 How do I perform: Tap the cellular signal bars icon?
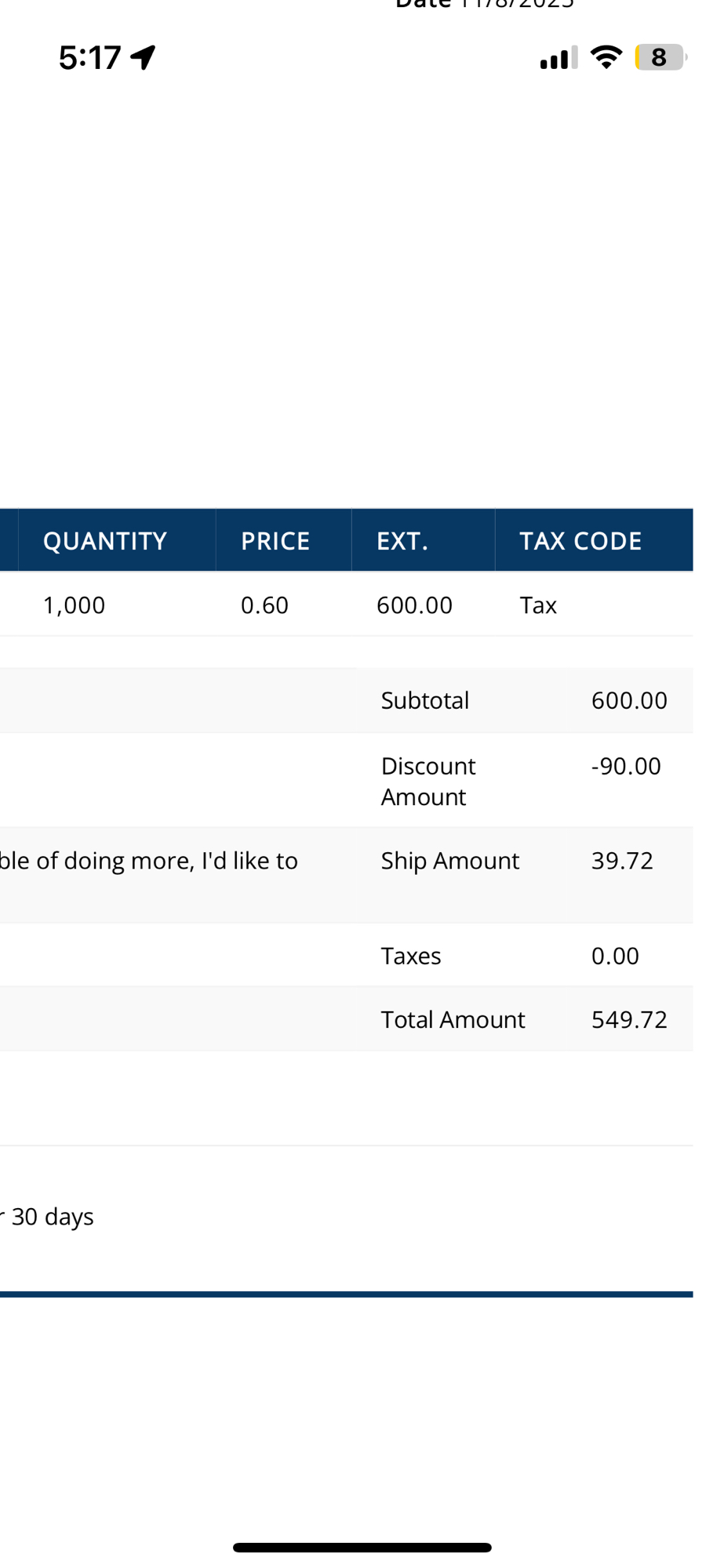click(x=558, y=57)
